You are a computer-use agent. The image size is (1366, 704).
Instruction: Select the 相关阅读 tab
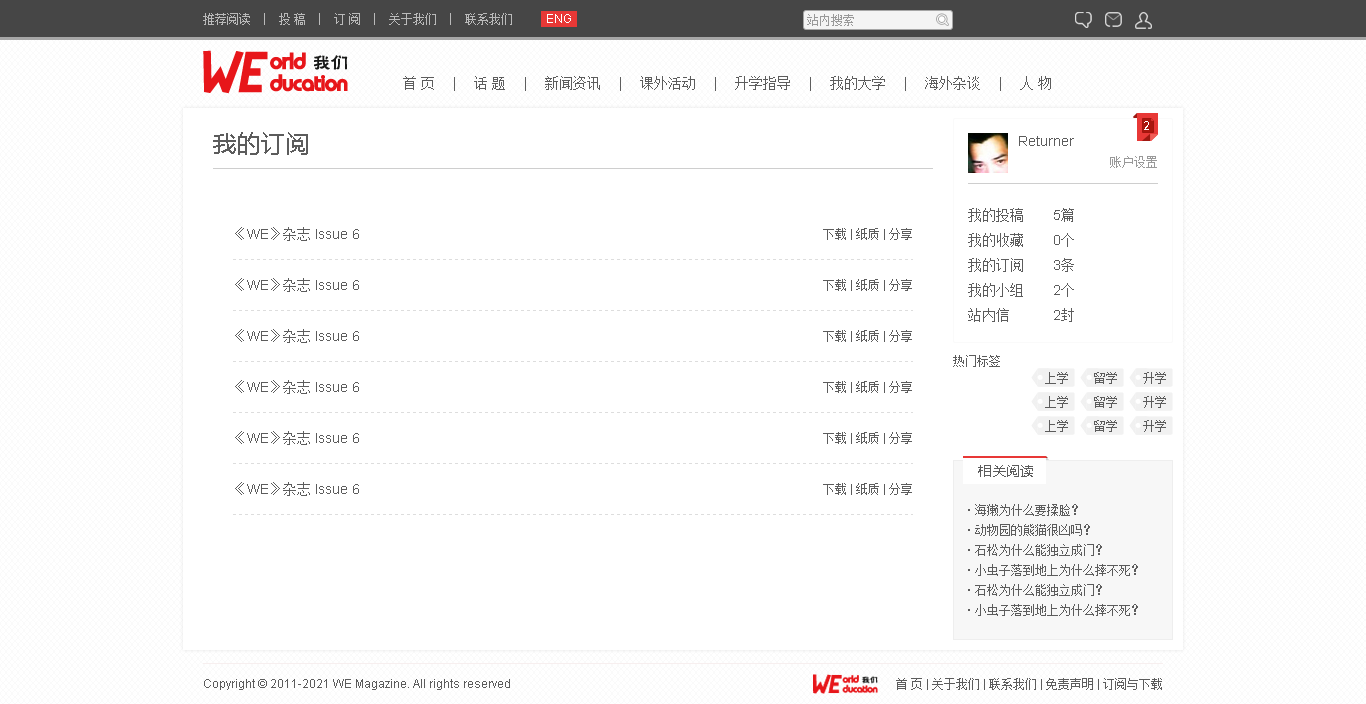coord(1005,471)
